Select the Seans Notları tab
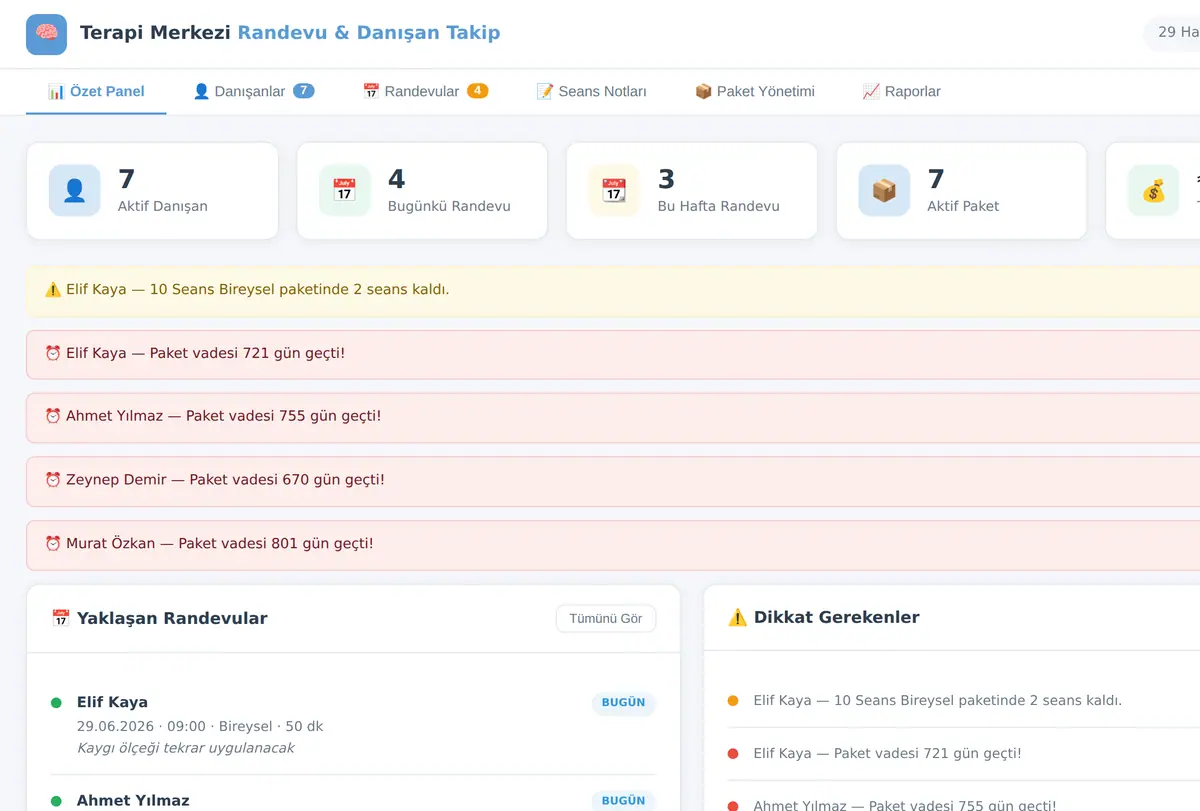 click(x=591, y=92)
